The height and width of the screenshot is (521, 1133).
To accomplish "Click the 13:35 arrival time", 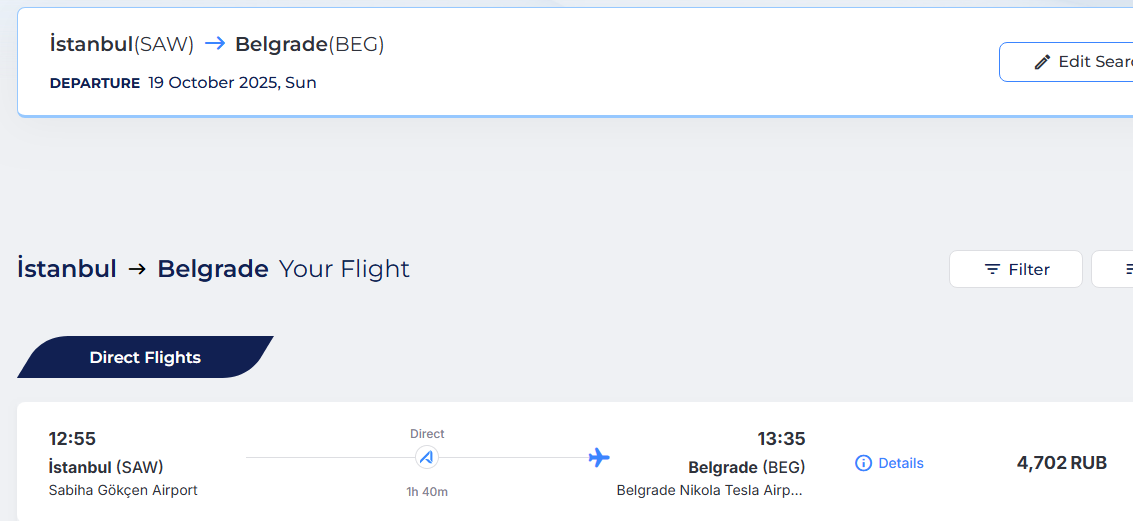I will 781,439.
